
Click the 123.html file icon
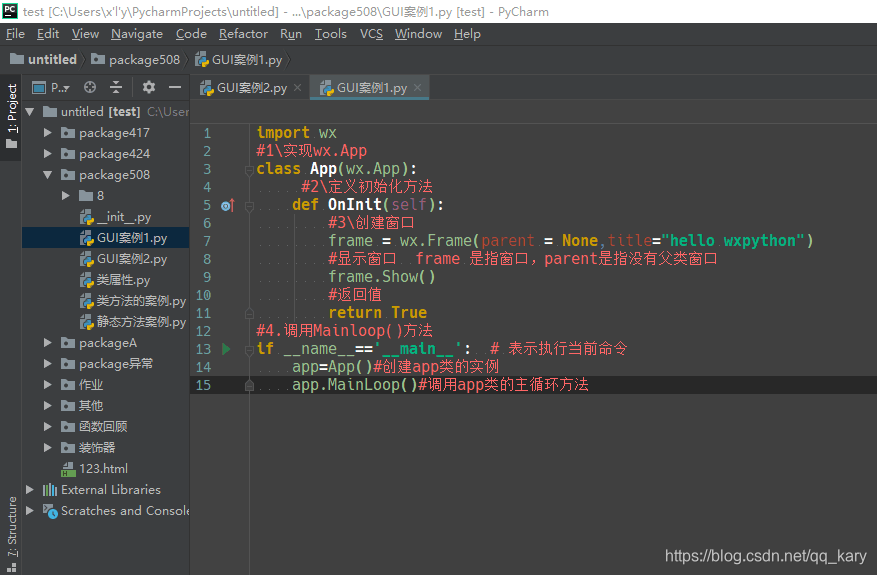coord(68,469)
